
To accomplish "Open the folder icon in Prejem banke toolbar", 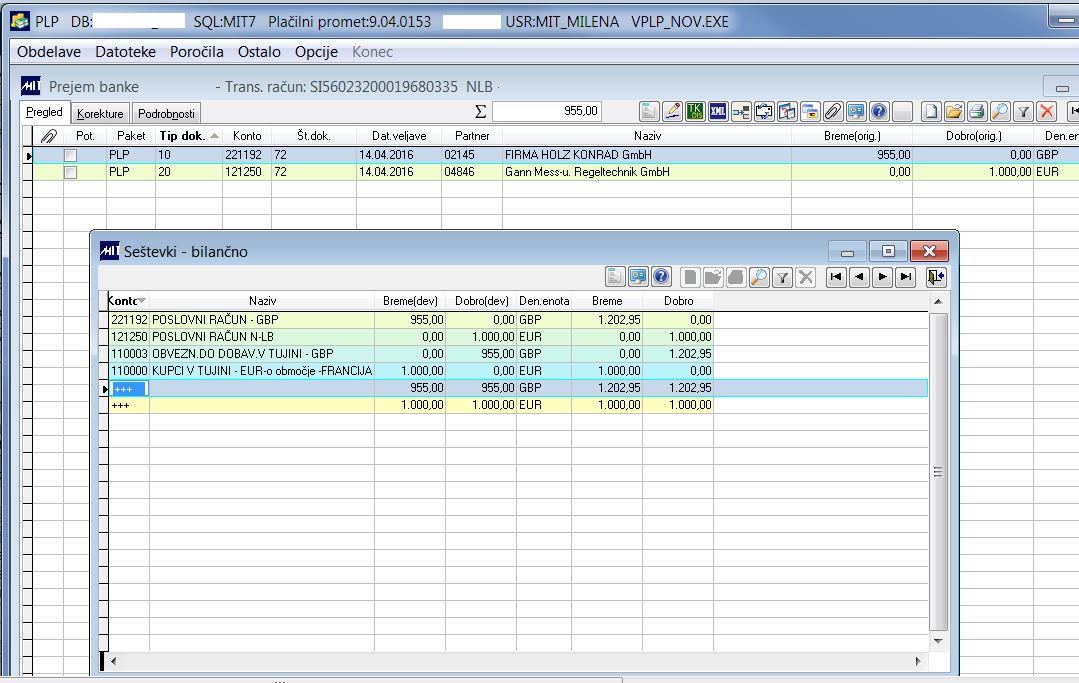I will coord(954,111).
